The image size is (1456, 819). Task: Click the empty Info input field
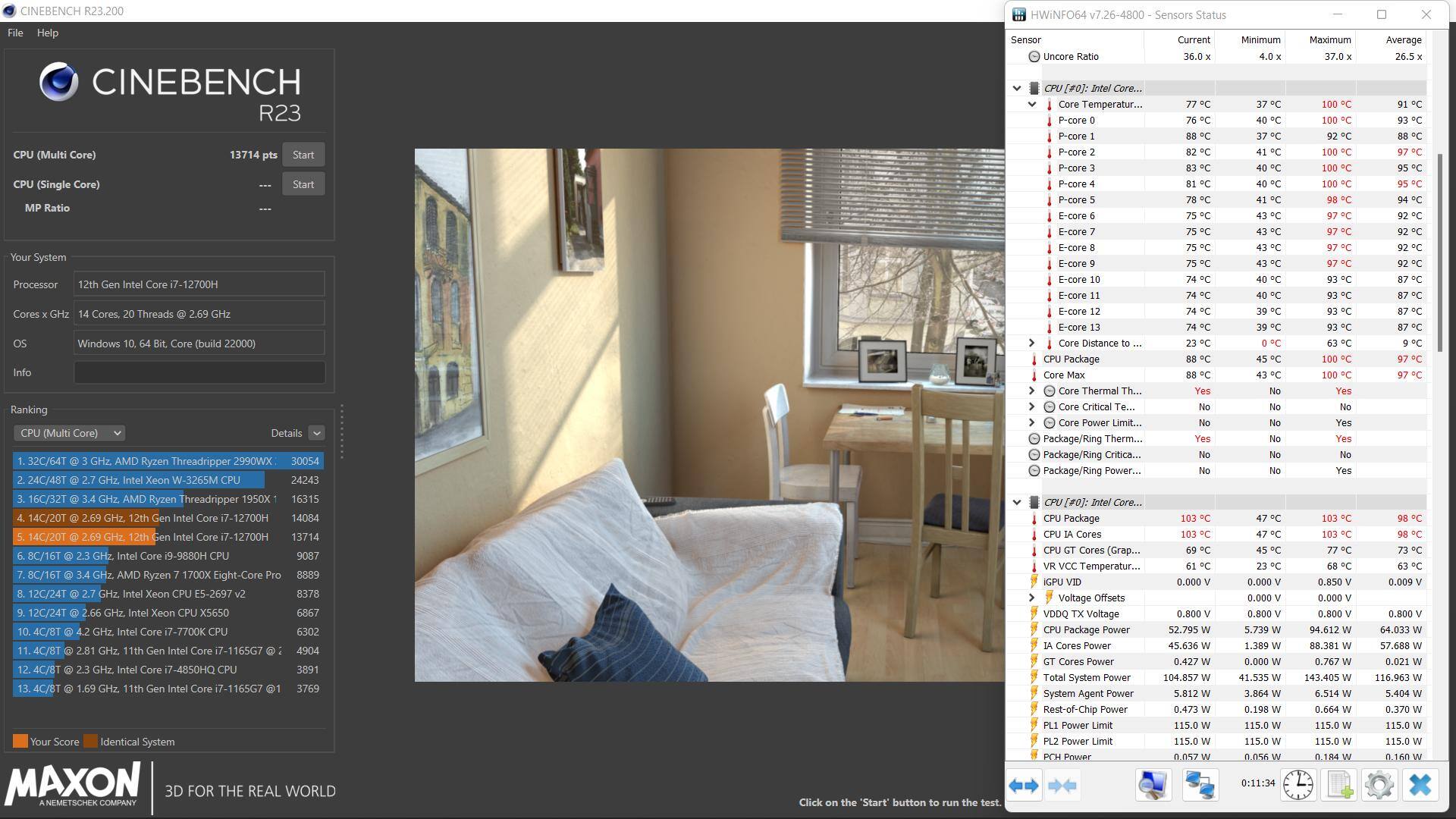tap(199, 372)
